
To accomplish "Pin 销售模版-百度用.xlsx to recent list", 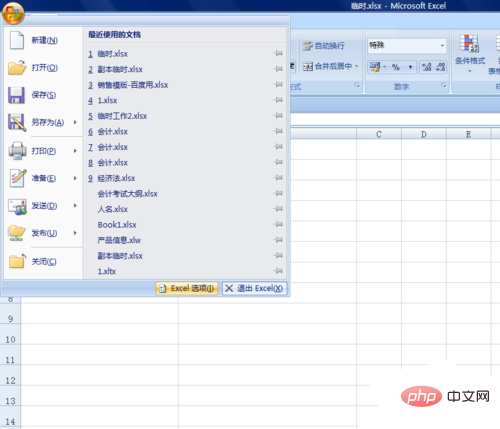I will tap(278, 84).
